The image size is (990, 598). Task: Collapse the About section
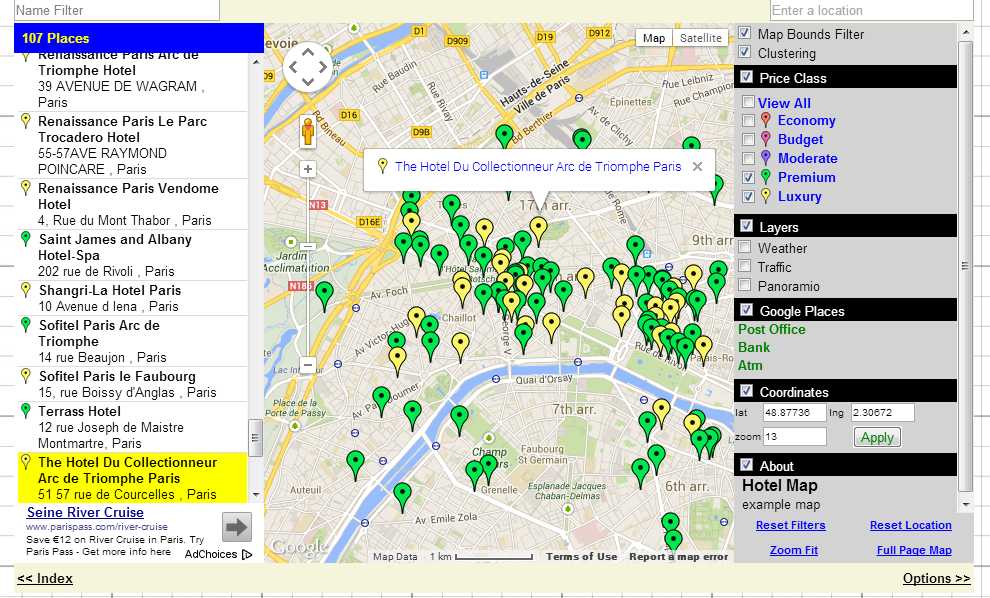[746, 465]
